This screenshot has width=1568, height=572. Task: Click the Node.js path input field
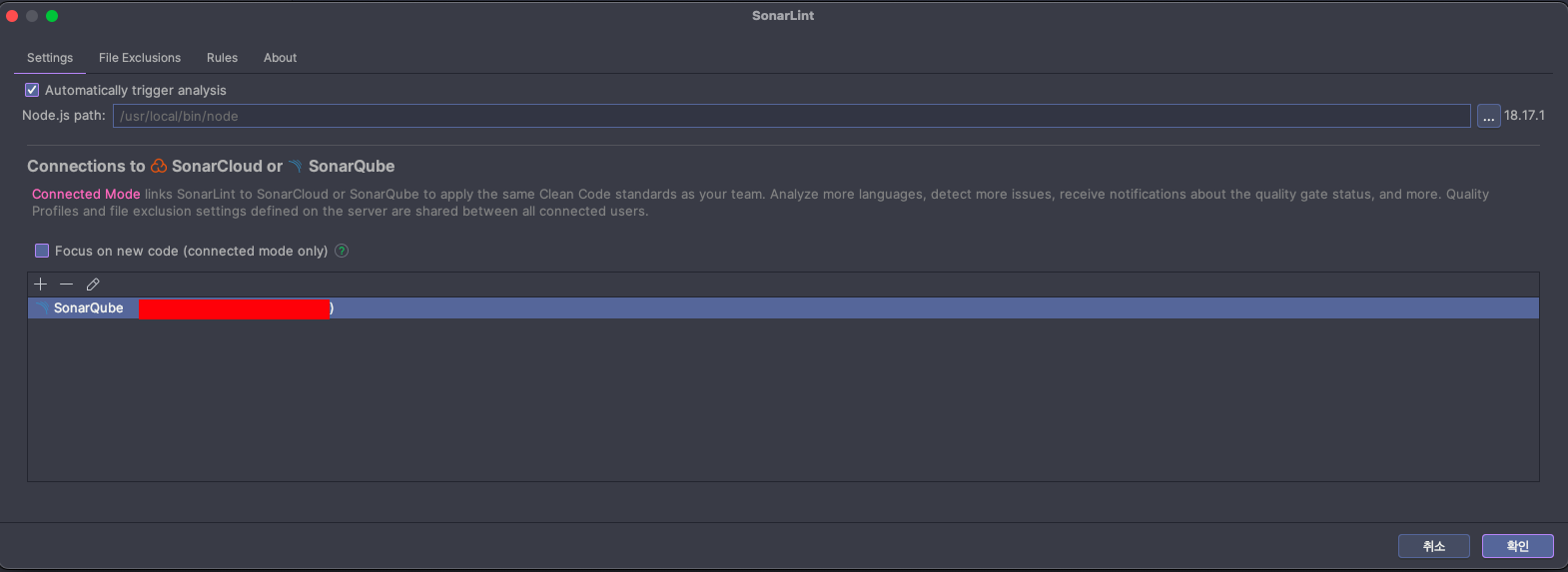tap(791, 116)
